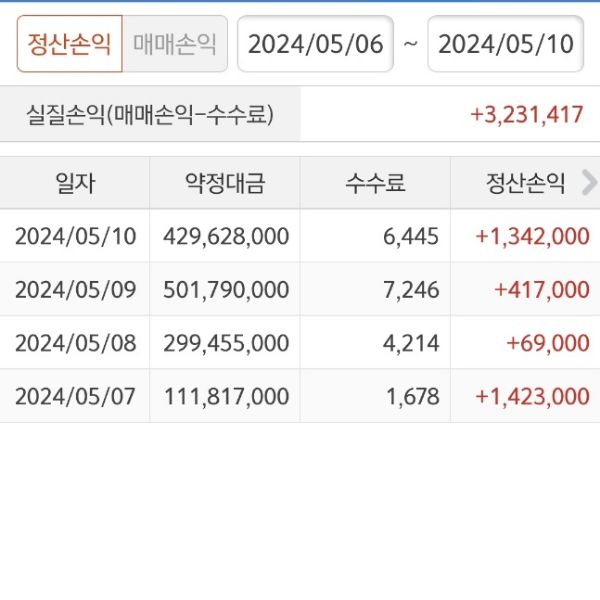Switch to the 매매손익 tab
The image size is (600, 600).
coord(175,44)
